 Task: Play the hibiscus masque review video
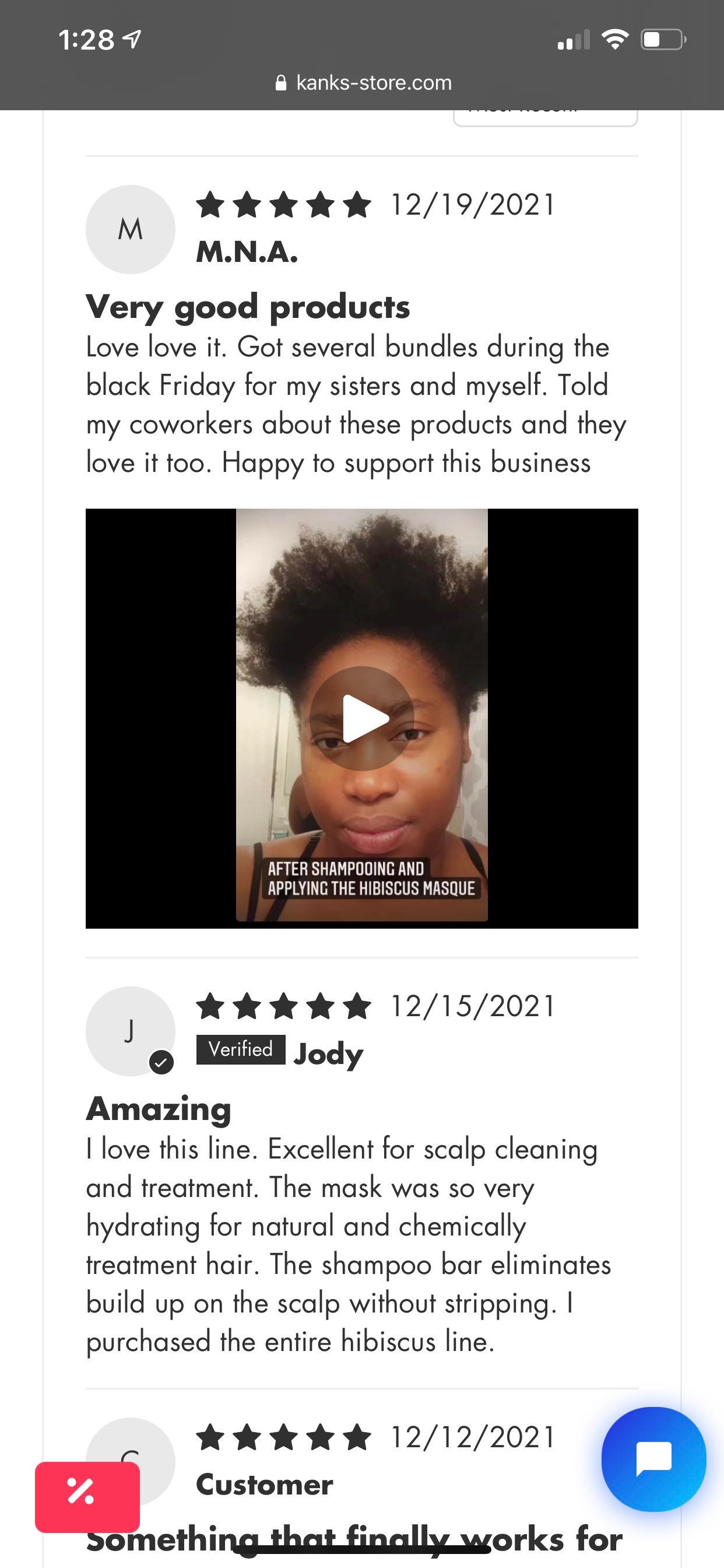(x=361, y=718)
